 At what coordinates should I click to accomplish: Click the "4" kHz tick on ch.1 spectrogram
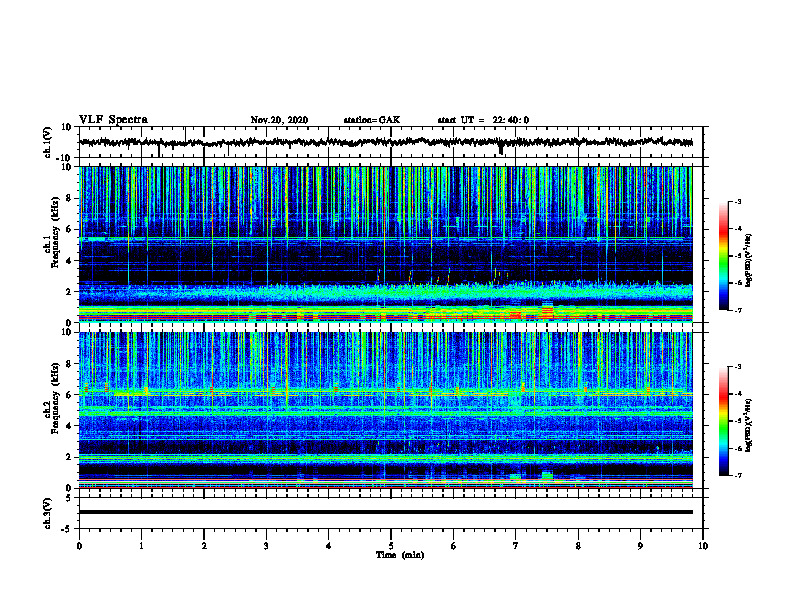click(x=71, y=261)
